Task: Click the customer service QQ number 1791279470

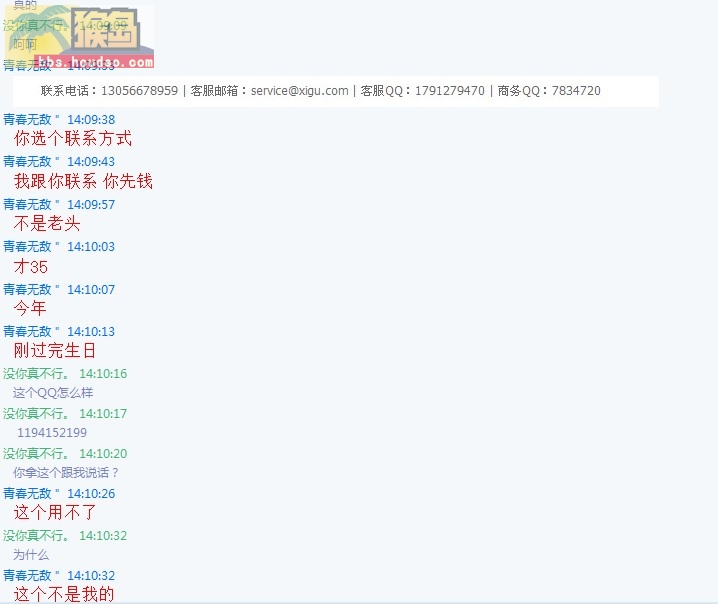Action: tap(450, 91)
